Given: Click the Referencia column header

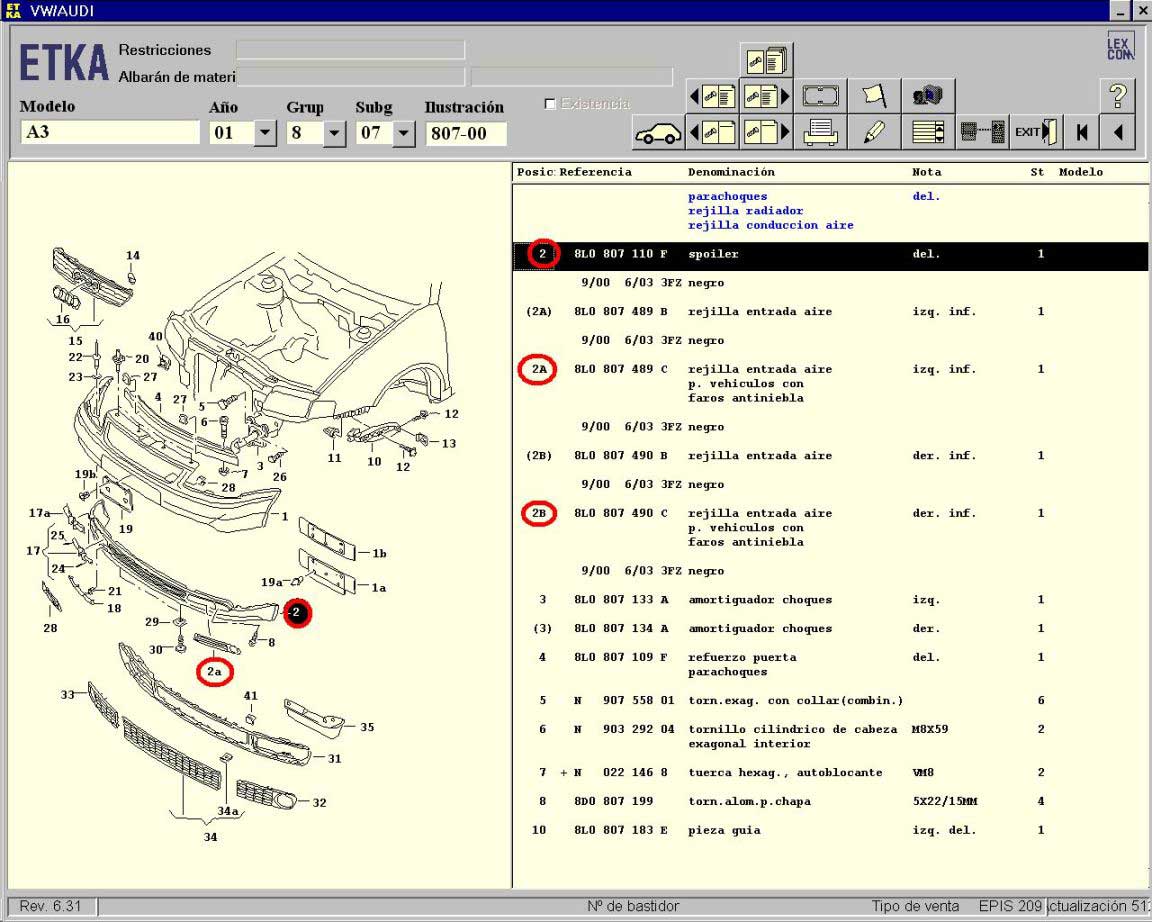Looking at the screenshot, I should pyautogui.click(x=595, y=172).
